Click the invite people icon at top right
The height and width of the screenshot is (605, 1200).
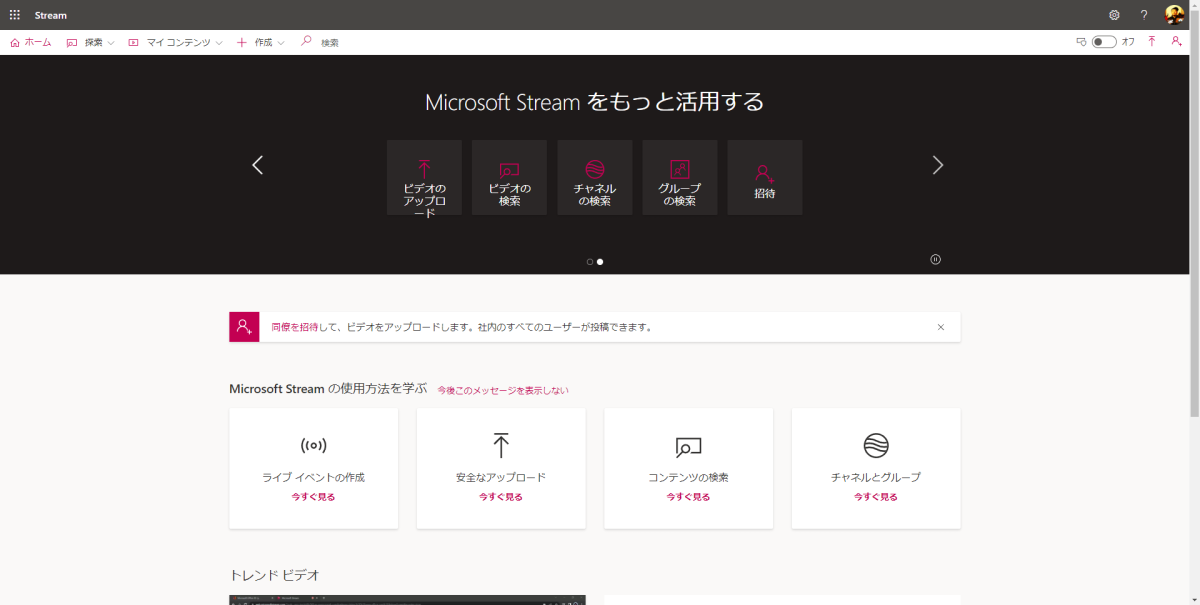[1176, 41]
